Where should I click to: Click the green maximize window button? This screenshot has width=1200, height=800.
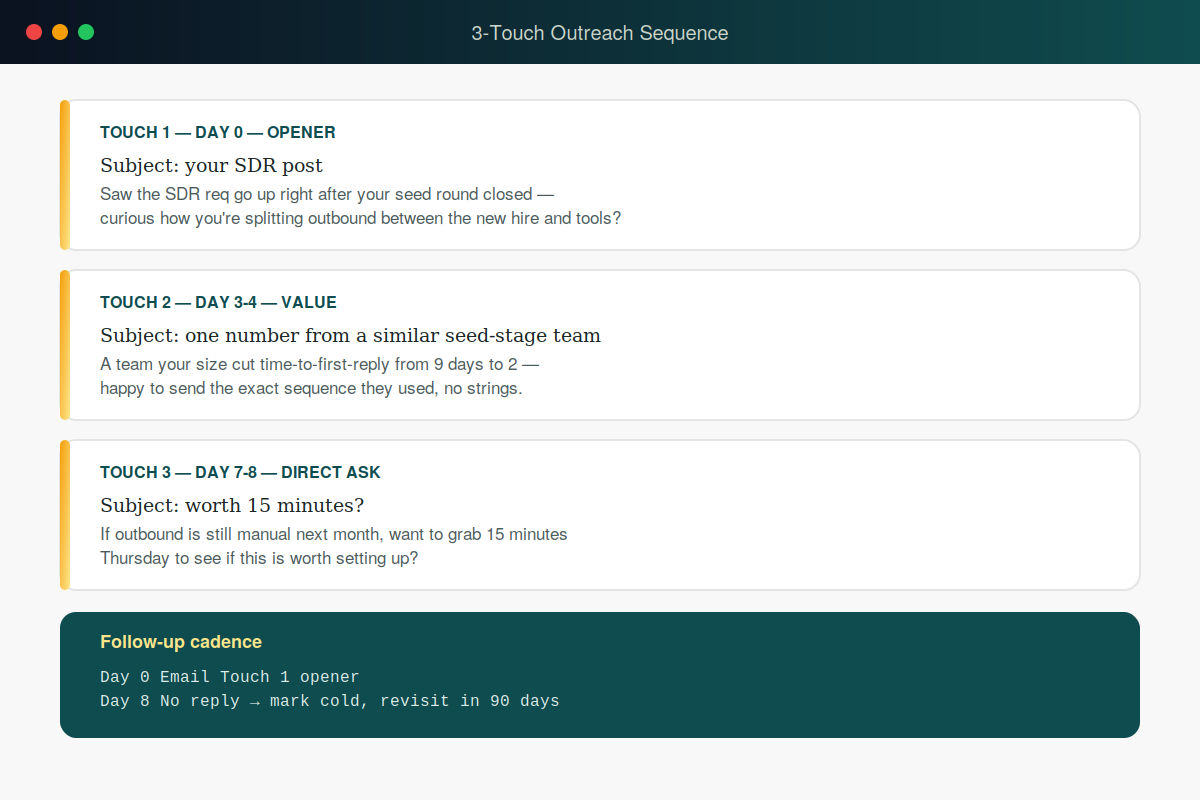86,32
